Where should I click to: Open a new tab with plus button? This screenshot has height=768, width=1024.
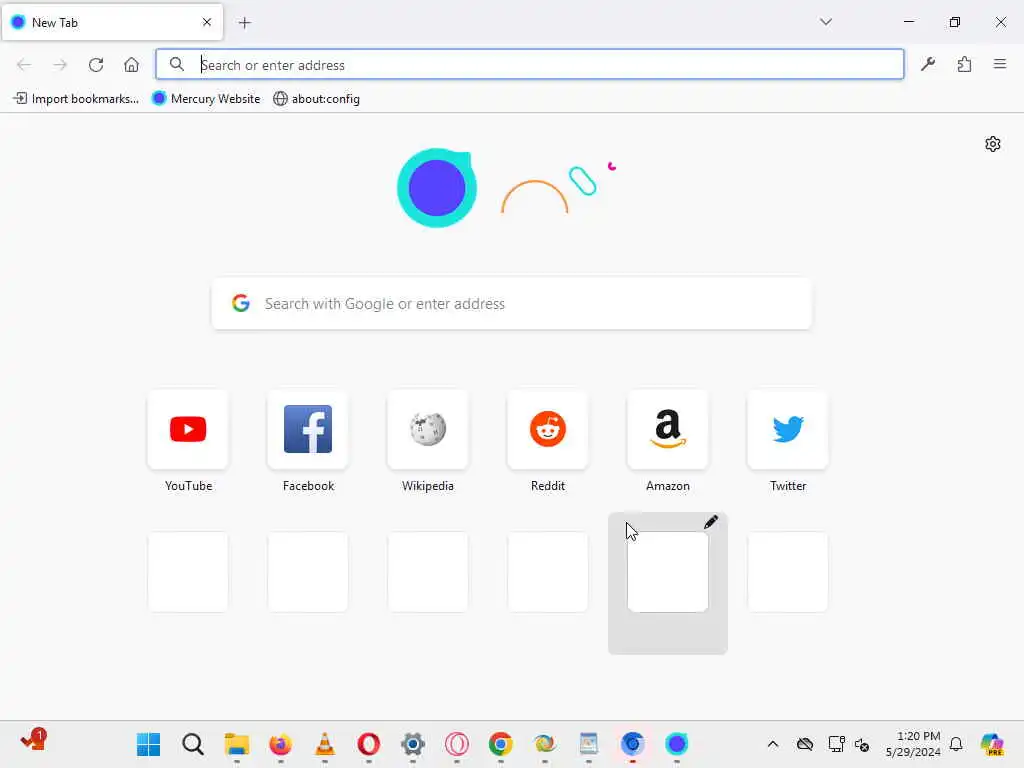[x=244, y=23]
